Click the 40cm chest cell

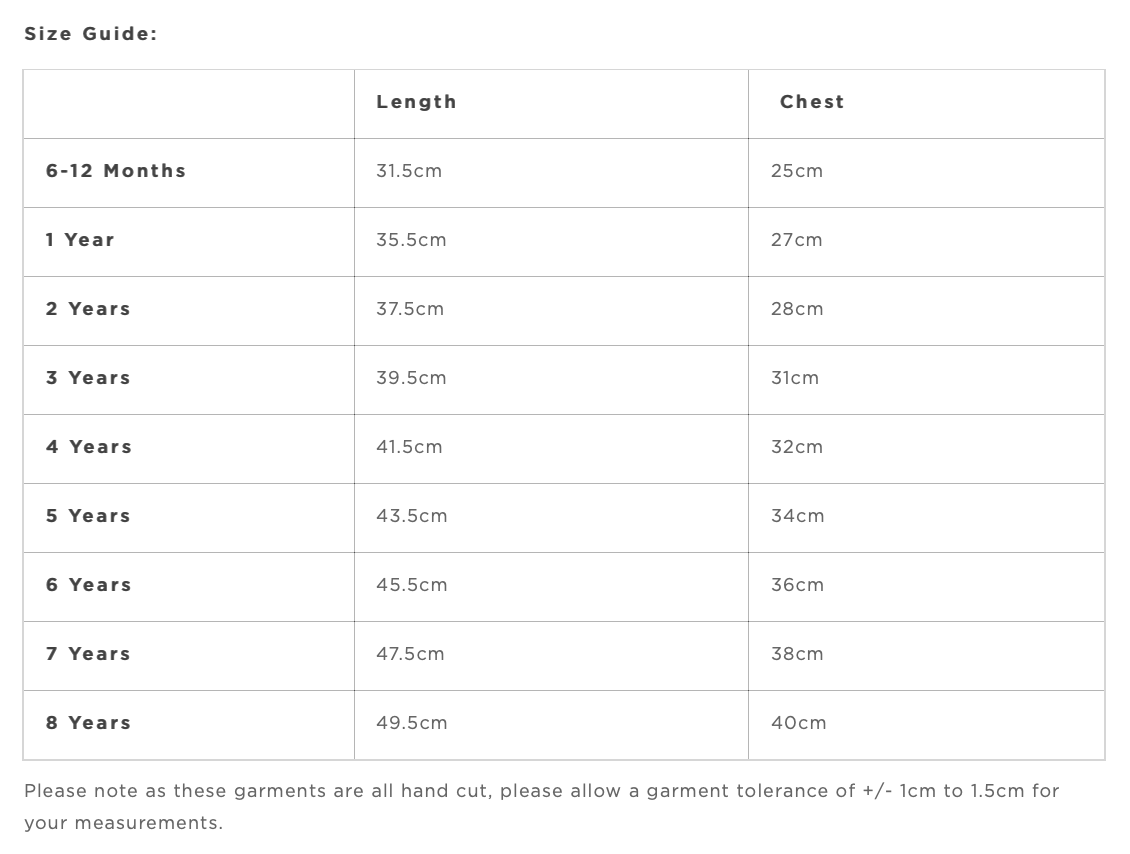pos(799,723)
